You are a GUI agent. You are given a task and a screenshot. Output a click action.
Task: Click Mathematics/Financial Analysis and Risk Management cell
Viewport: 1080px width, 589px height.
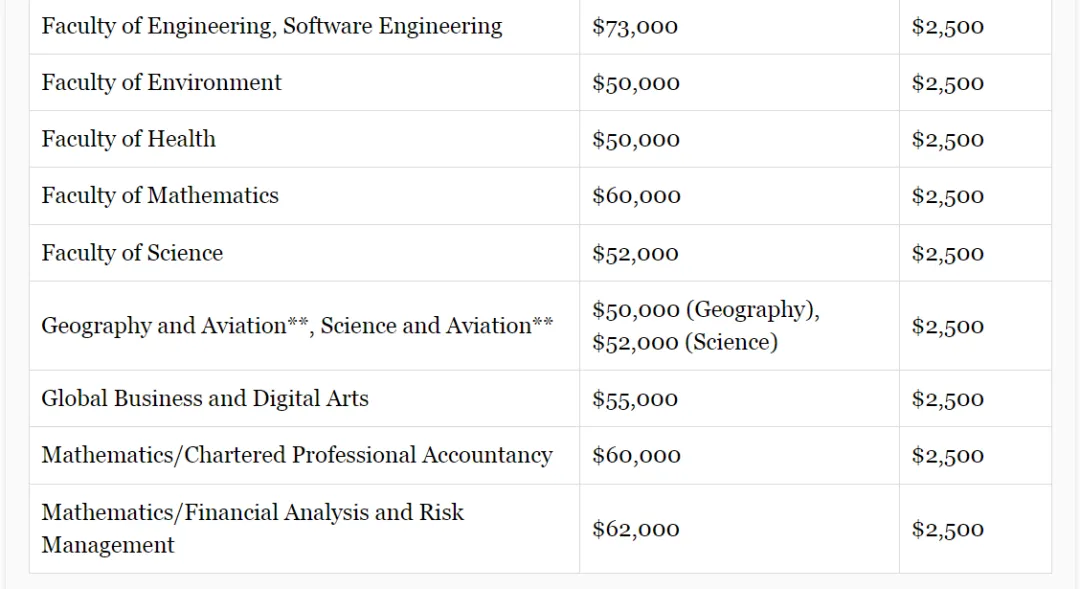pos(304,529)
